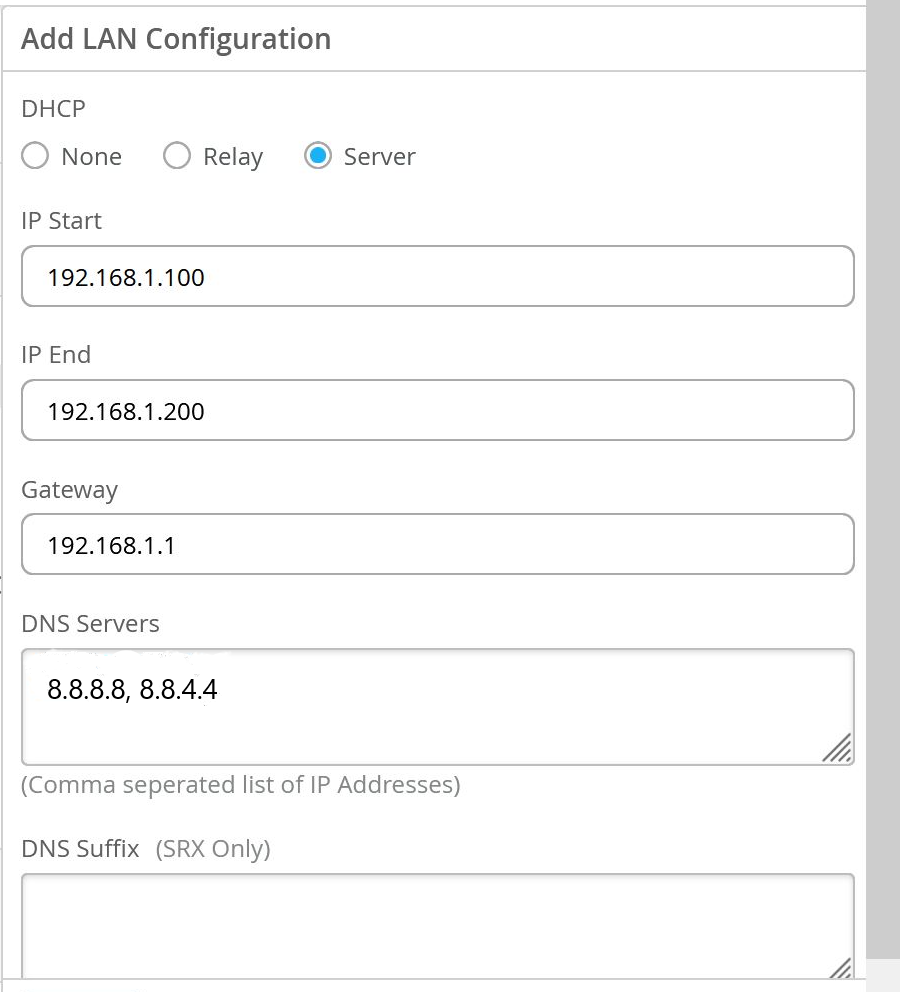900x992 pixels.
Task: Click the DNS Suffix textarea resize grip
Action: [x=841, y=966]
